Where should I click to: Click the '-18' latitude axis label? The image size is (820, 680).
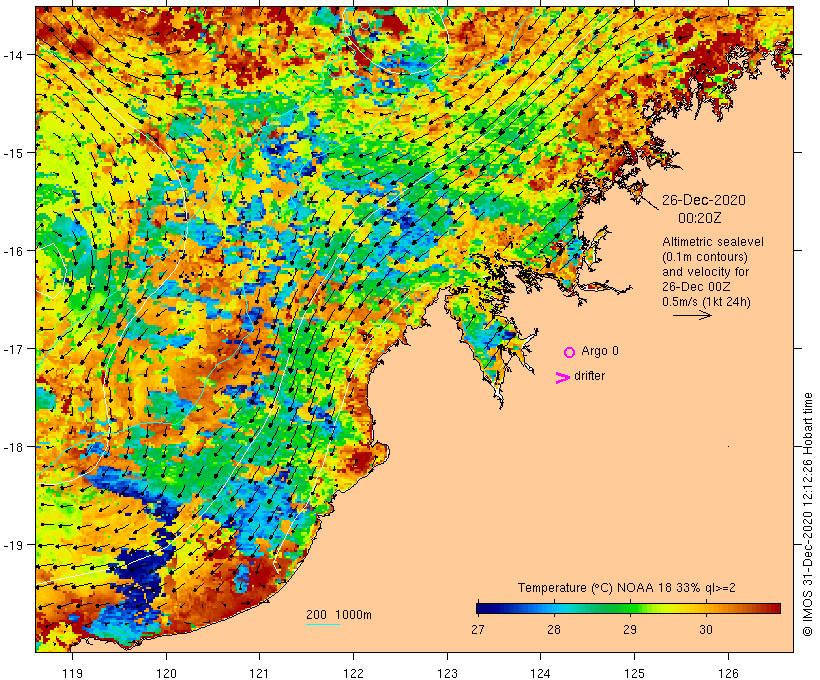click(12, 447)
